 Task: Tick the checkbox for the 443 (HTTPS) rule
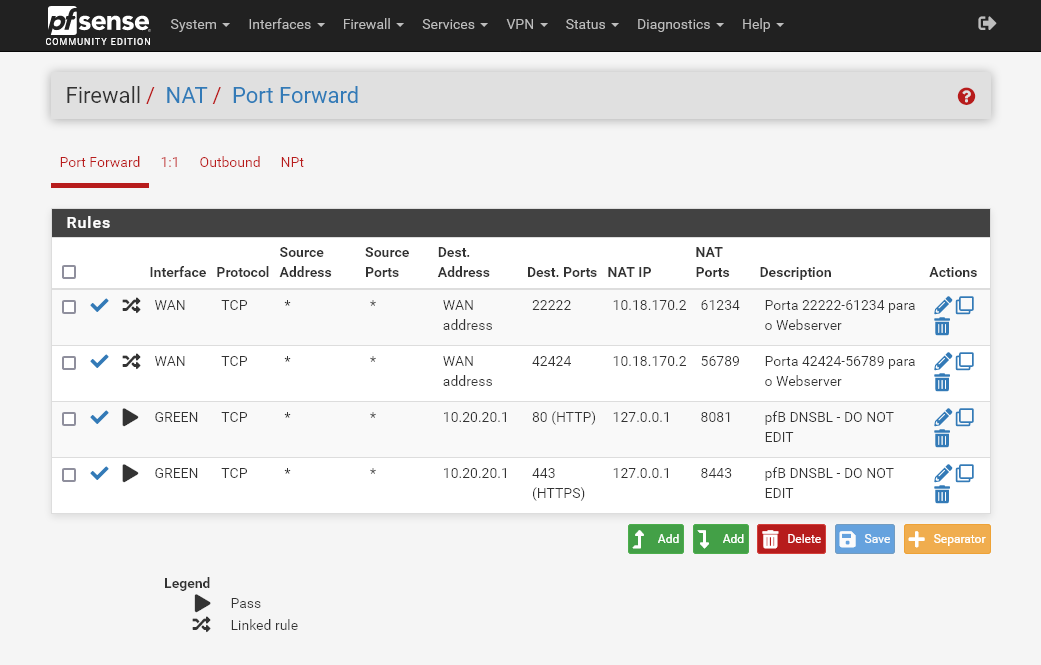pos(69,475)
